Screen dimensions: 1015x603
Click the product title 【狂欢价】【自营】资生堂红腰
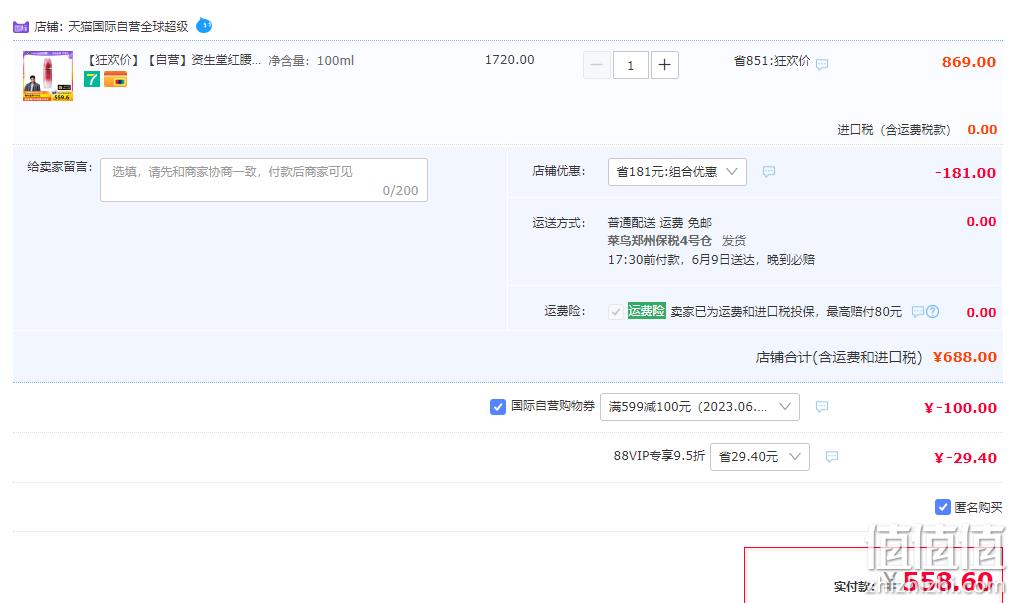coord(173,60)
